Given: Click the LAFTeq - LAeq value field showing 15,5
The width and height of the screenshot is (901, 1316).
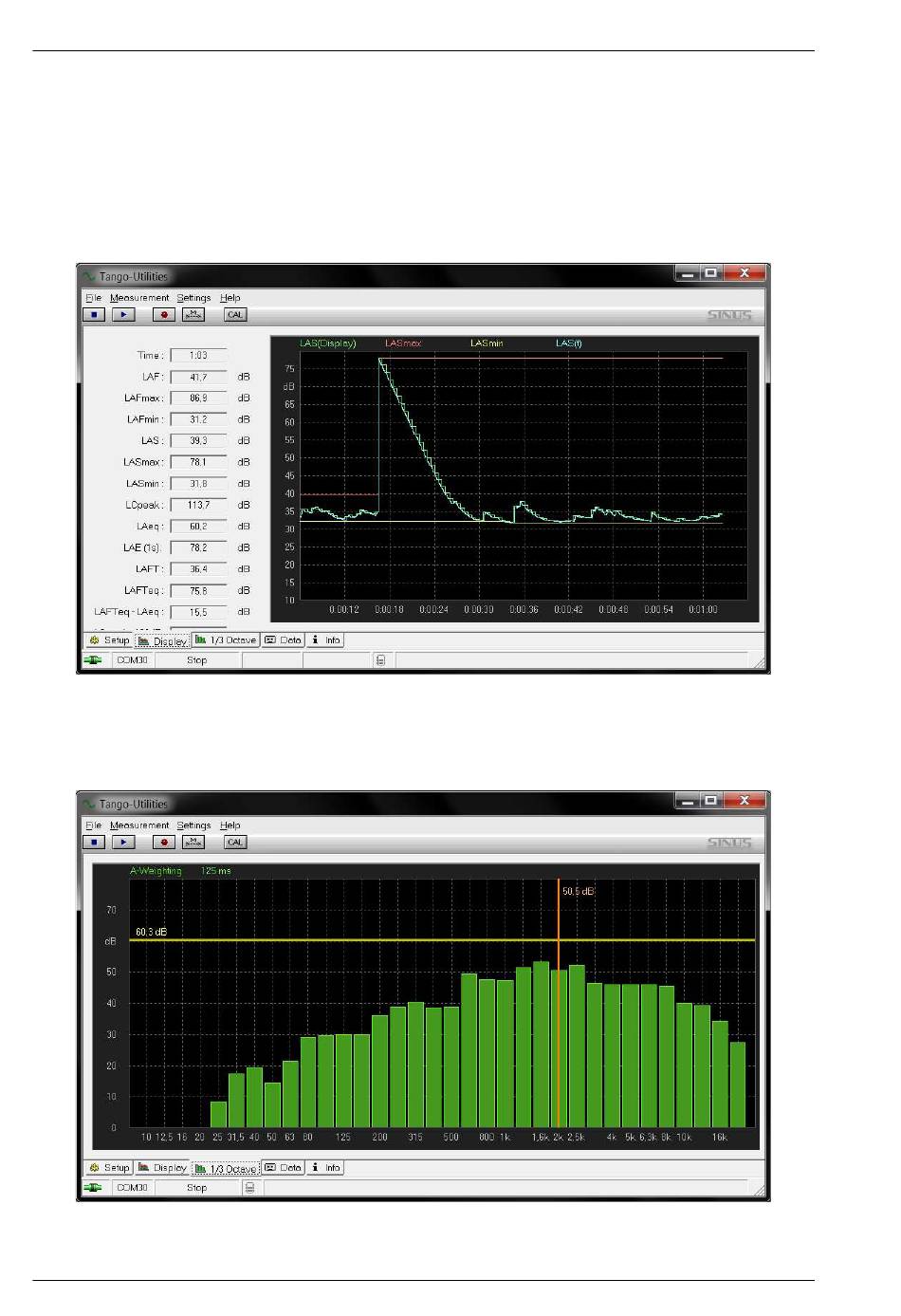Looking at the screenshot, I should pos(198,612).
